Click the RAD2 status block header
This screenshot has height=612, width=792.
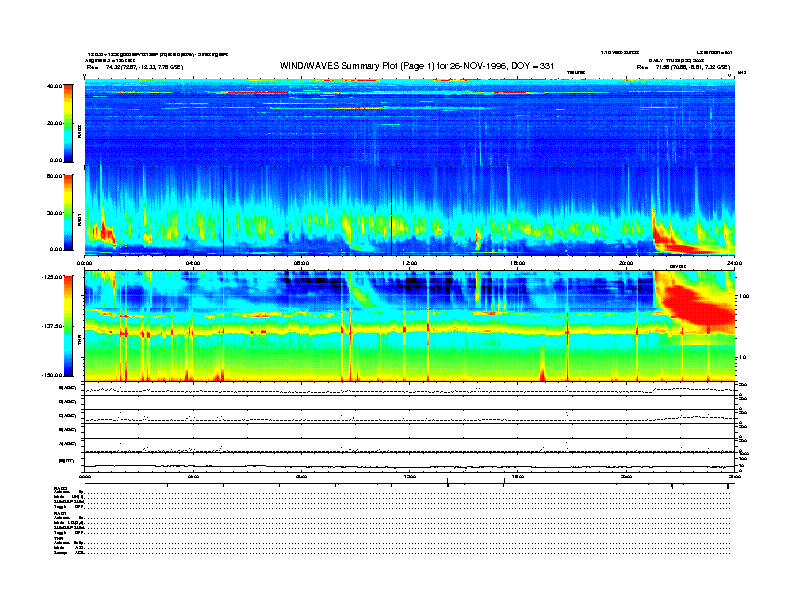[x=61, y=489]
